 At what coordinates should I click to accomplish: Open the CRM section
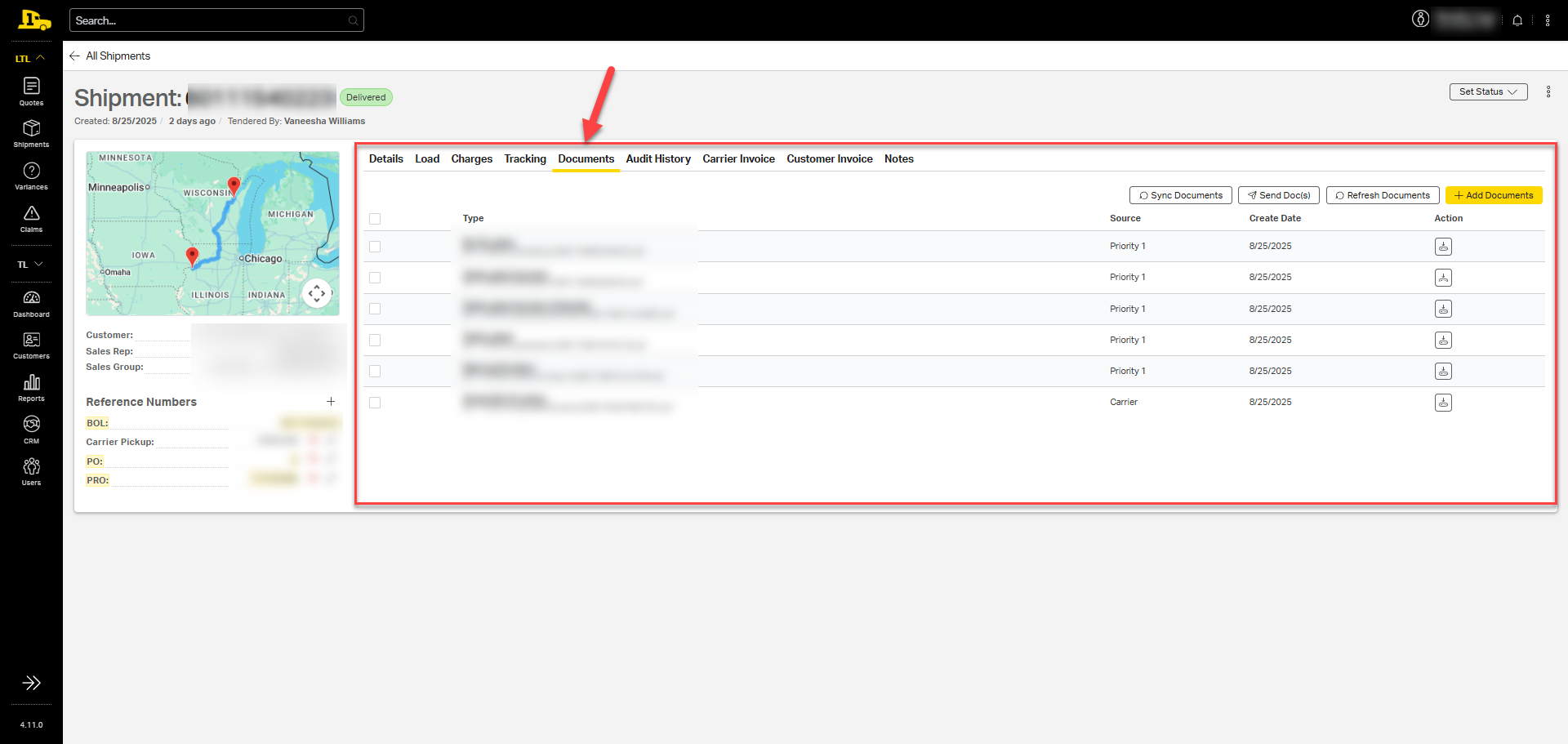coord(31,430)
